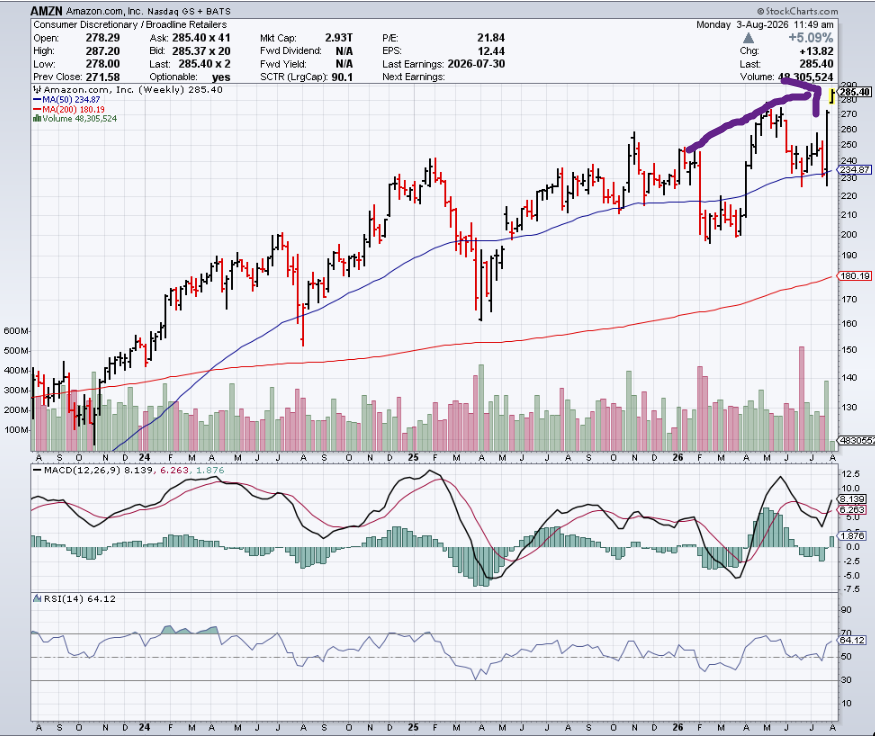Click the Next Earnings label

tap(413, 77)
